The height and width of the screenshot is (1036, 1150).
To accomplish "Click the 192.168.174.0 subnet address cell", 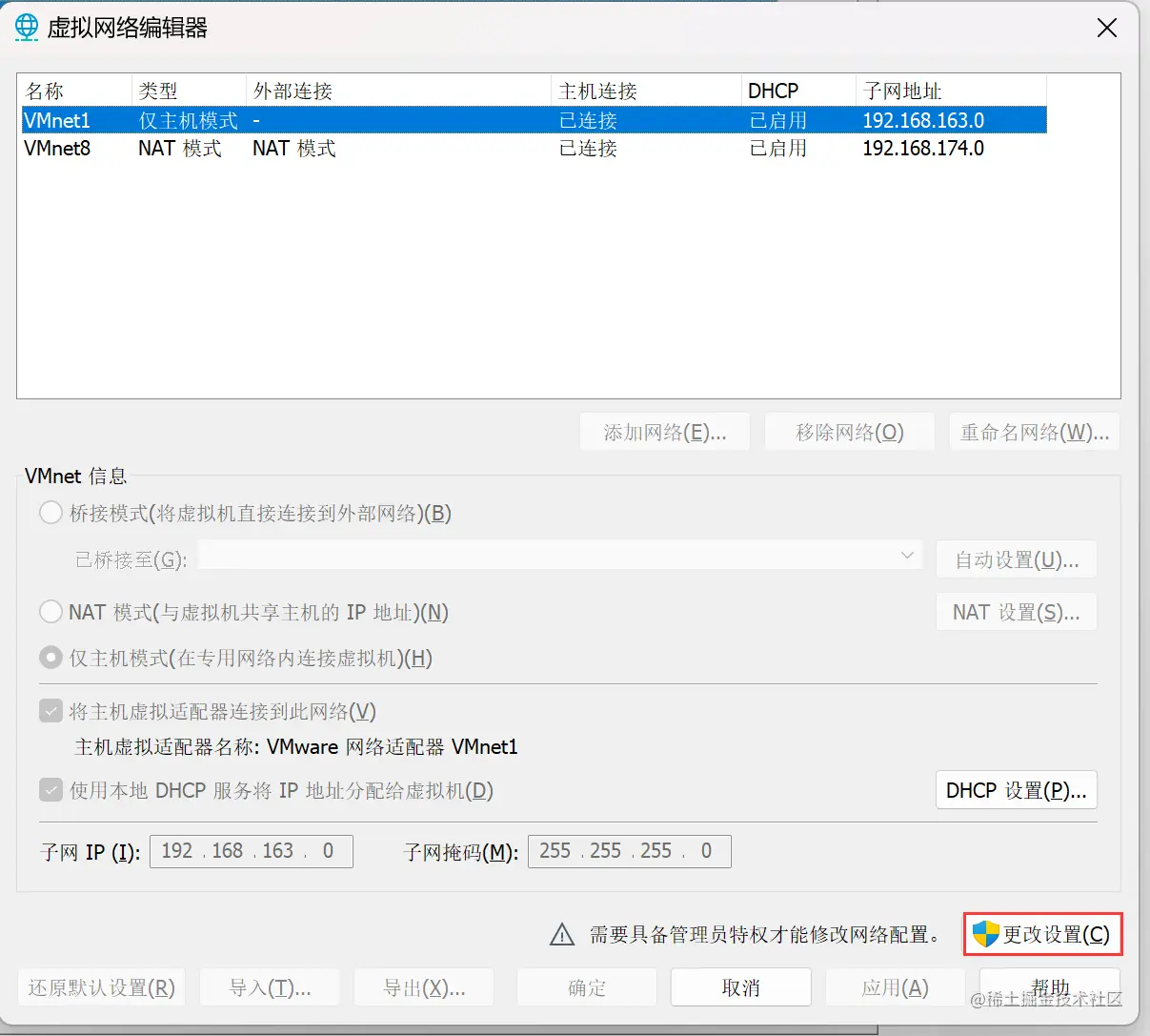I will point(923,148).
